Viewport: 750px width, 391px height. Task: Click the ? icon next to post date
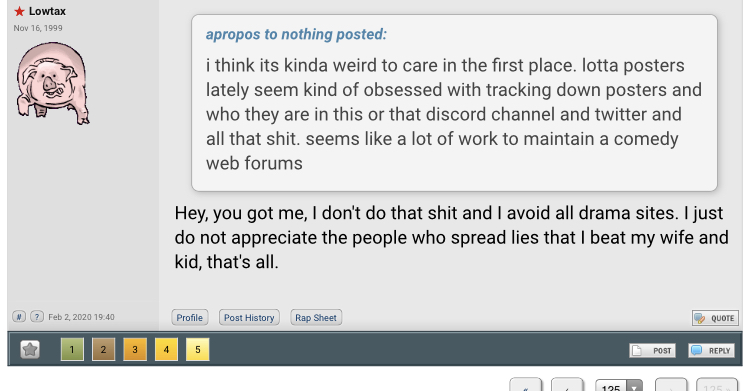(x=37, y=317)
